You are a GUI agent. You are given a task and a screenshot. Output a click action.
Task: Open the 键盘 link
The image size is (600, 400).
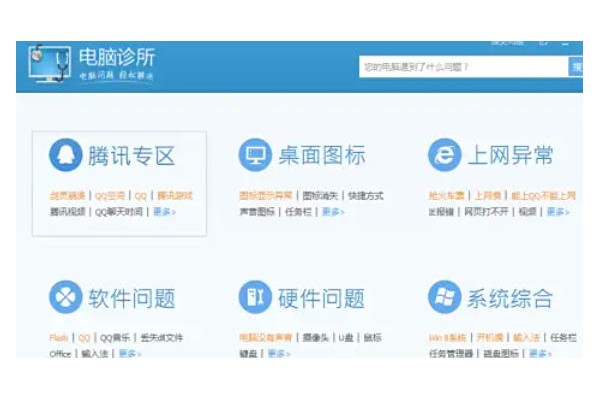tap(248, 354)
